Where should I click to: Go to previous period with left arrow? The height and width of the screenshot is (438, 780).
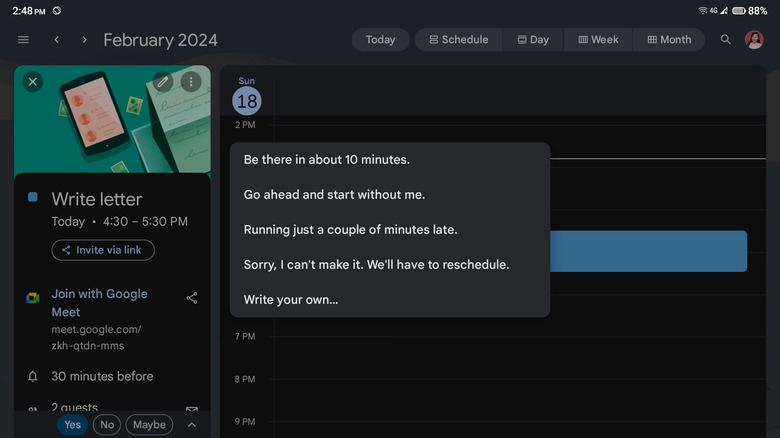click(57, 40)
